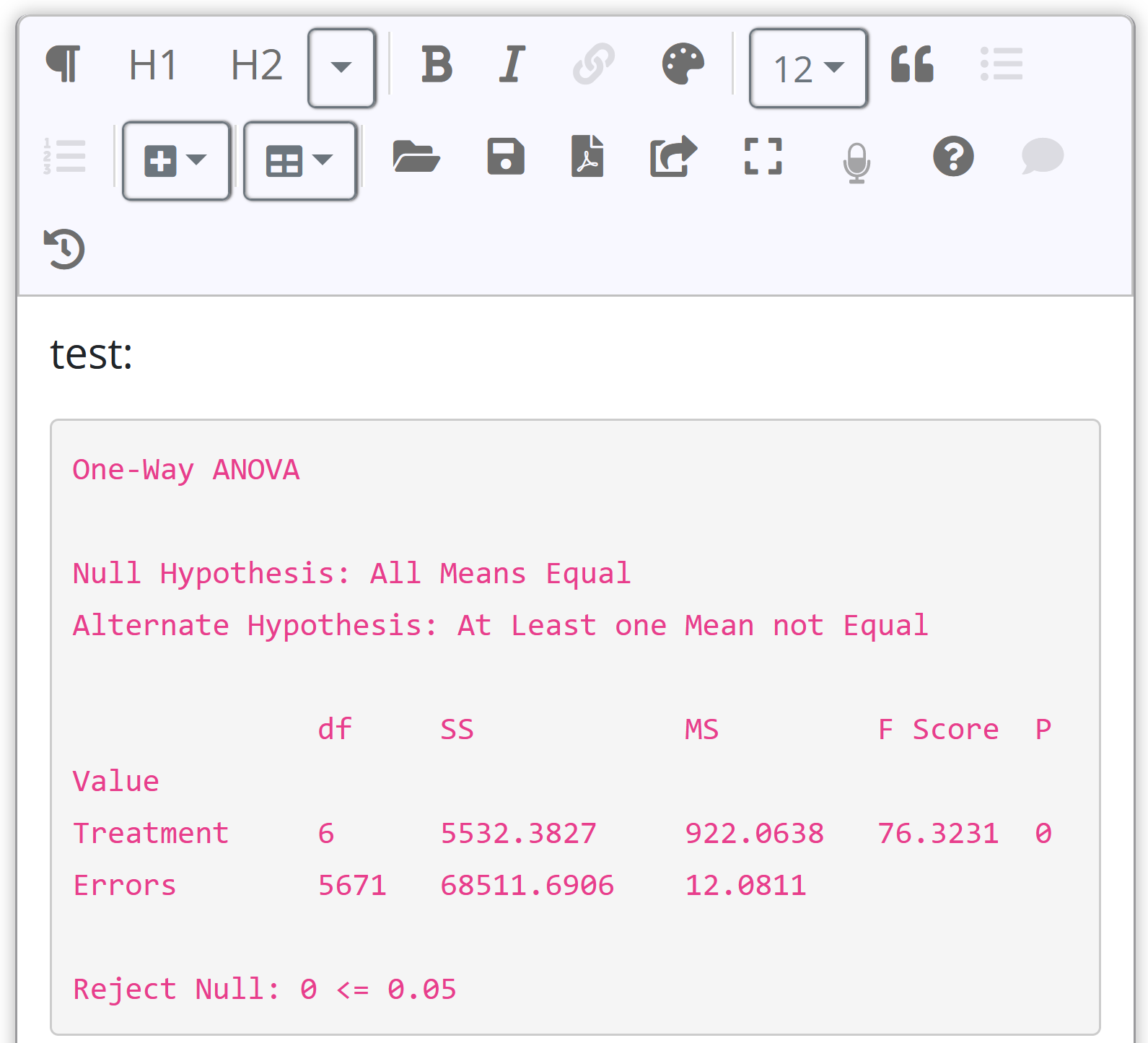Click 'Null Hypothesis: All Means Equal' line
The image size is (1148, 1043).
[x=351, y=574]
